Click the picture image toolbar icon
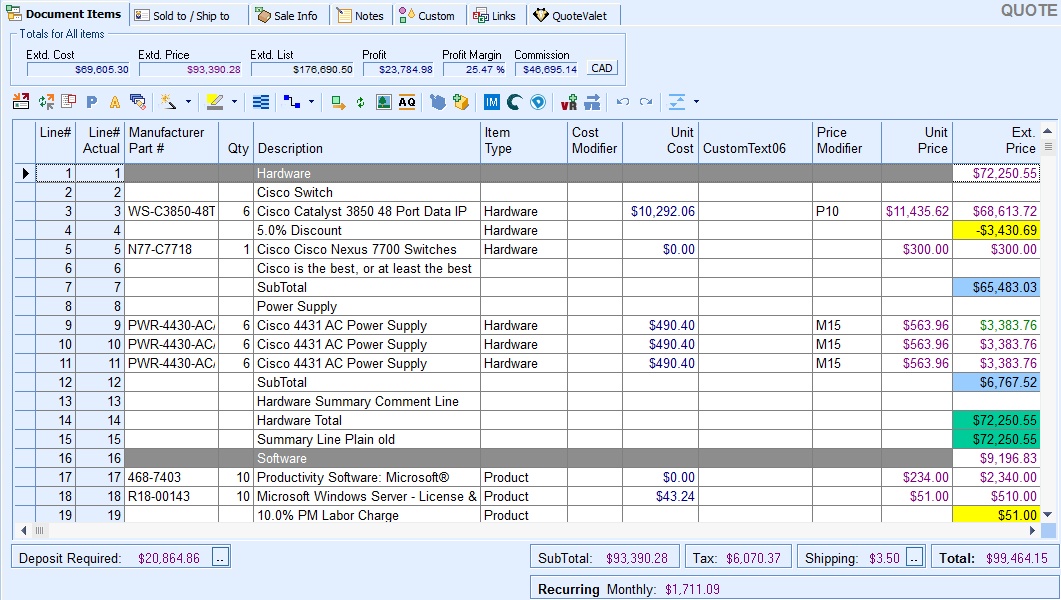The height and width of the screenshot is (600, 1061). tap(384, 102)
